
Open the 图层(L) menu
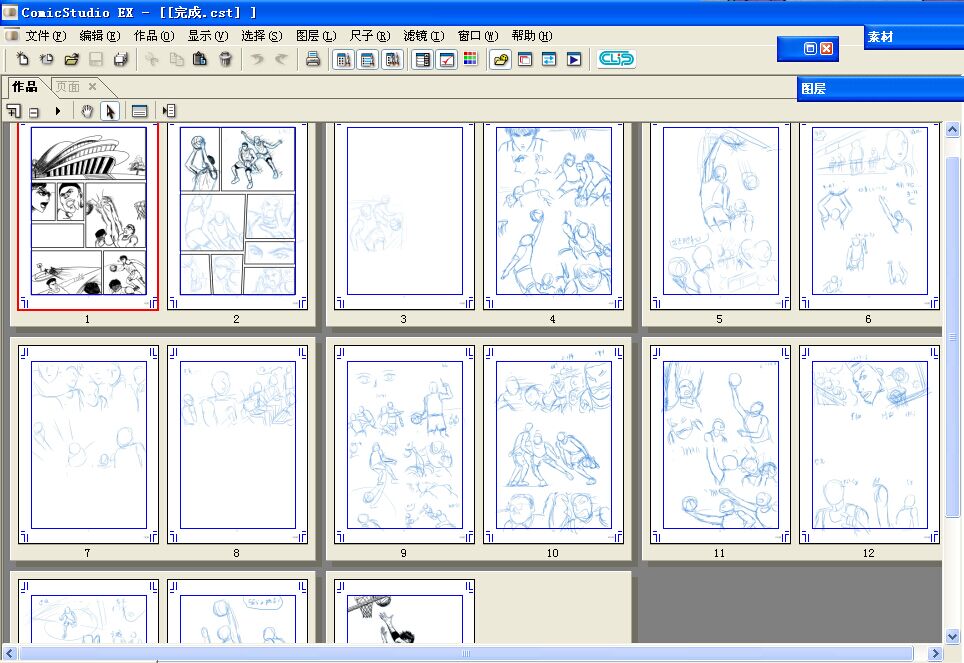[x=316, y=36]
